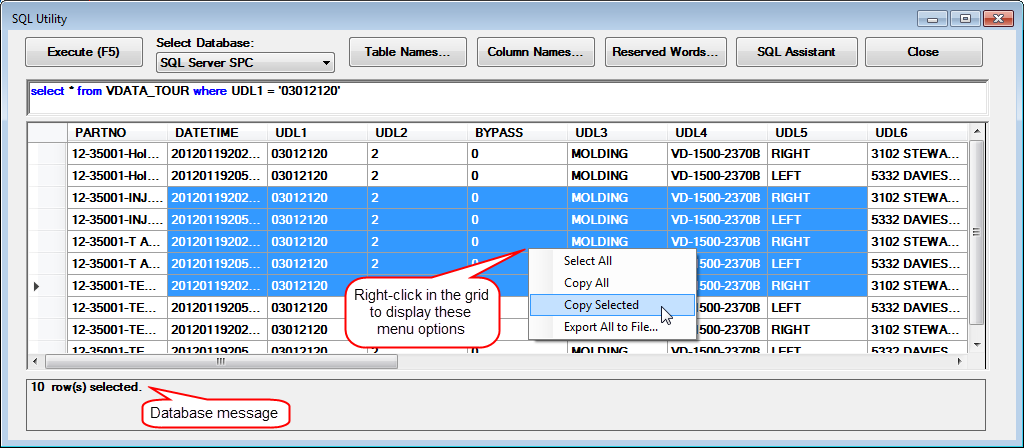Open the Select Database dropdown
Viewport: 1024px width, 448px height.
tap(245, 64)
